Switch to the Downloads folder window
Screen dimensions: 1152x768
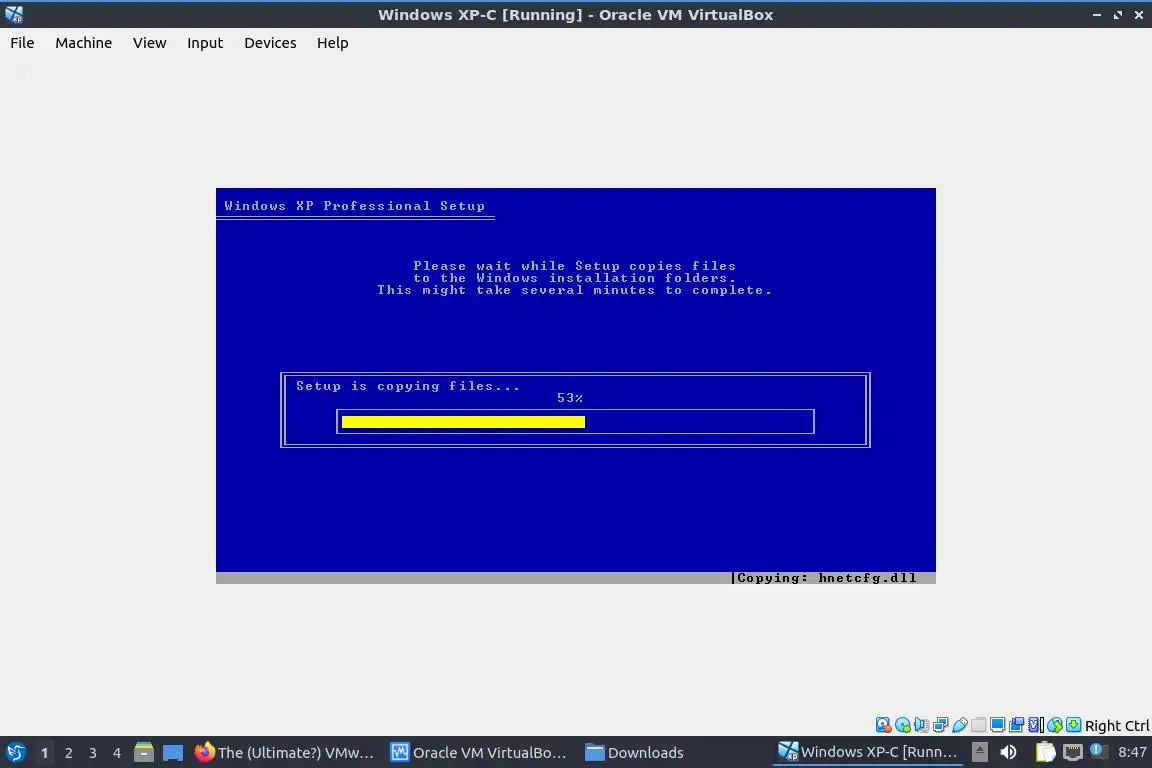[x=634, y=753]
